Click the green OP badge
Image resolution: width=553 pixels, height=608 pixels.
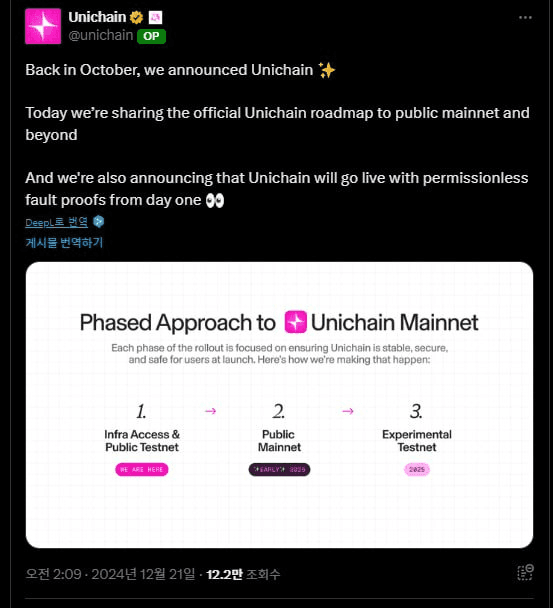(x=151, y=36)
